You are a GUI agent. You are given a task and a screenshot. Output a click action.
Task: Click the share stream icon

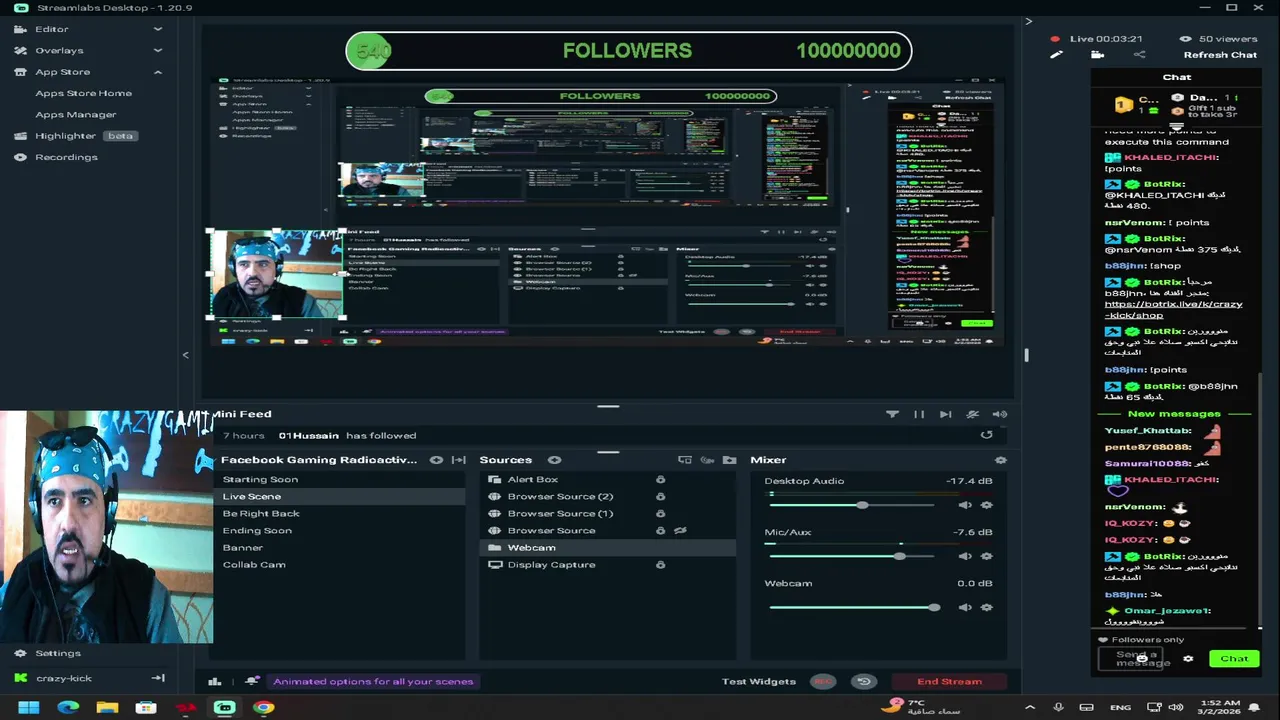point(1139,55)
